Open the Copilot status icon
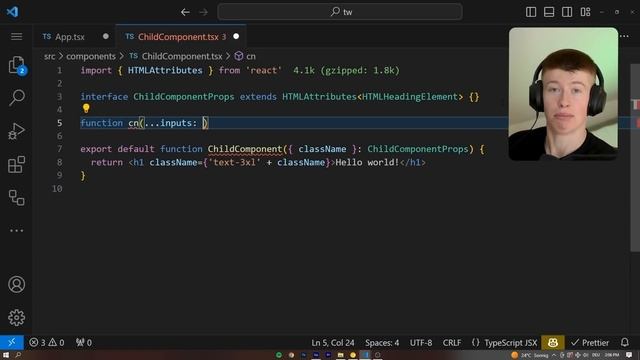Viewport: 640px width, 360px height. pos(553,342)
